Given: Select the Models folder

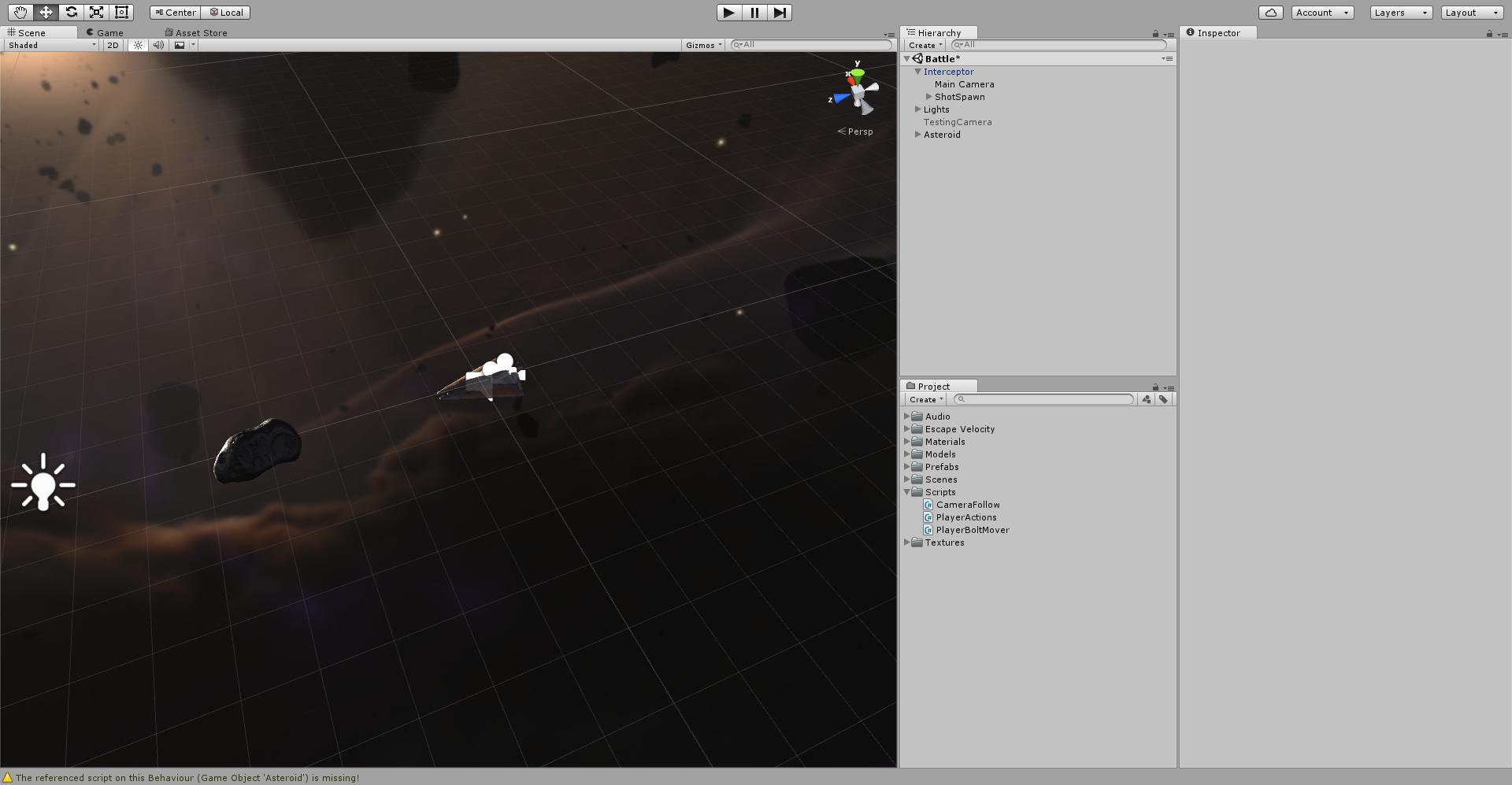Looking at the screenshot, I should tap(939, 454).
